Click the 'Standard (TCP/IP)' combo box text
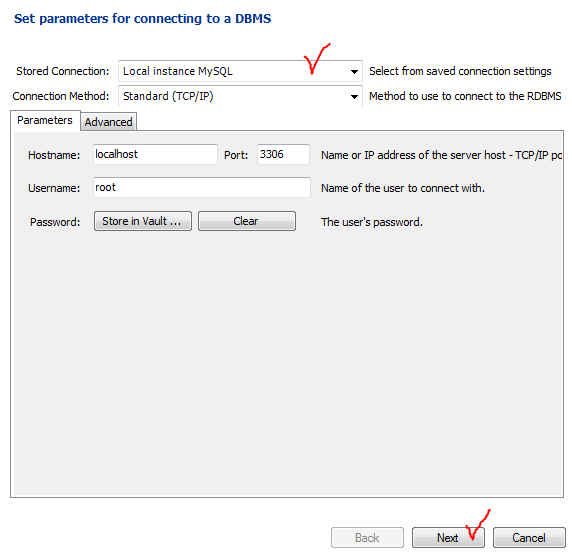This screenshot has width=572, height=555. [168, 96]
